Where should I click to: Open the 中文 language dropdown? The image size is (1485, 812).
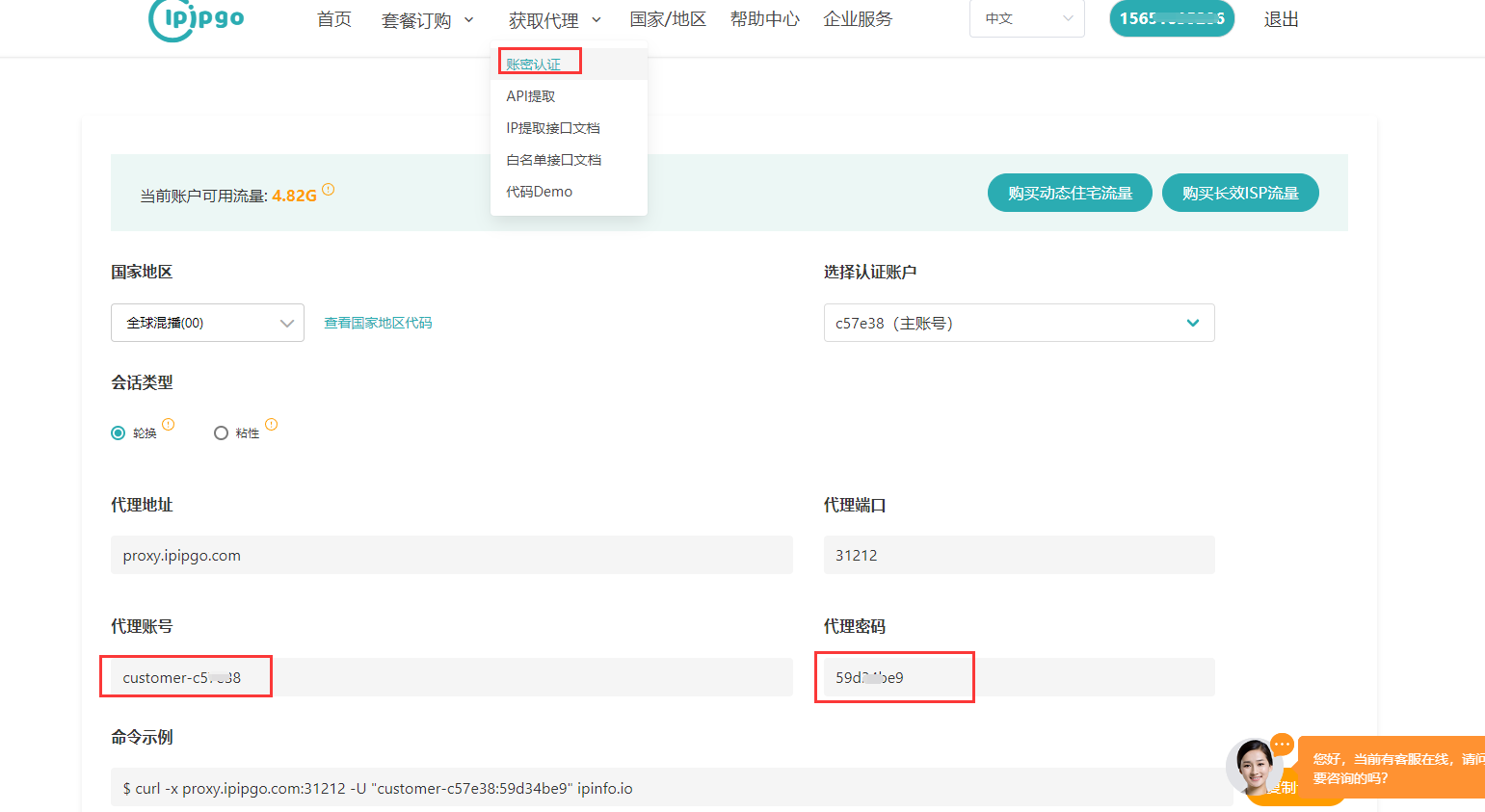point(1027,18)
